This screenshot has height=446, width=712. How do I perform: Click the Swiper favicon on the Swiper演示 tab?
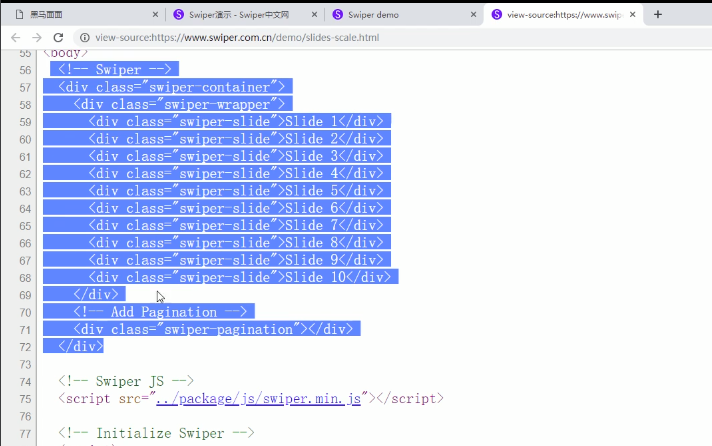pyautogui.click(x=178, y=15)
